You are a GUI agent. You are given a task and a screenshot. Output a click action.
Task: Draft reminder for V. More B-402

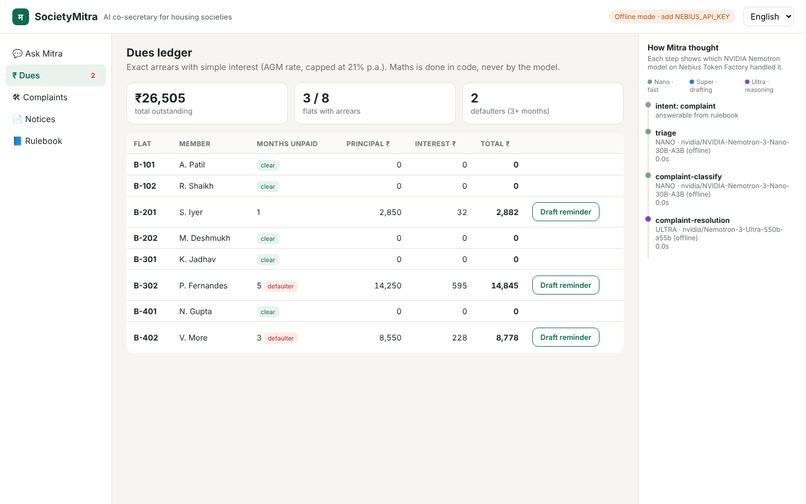point(565,337)
